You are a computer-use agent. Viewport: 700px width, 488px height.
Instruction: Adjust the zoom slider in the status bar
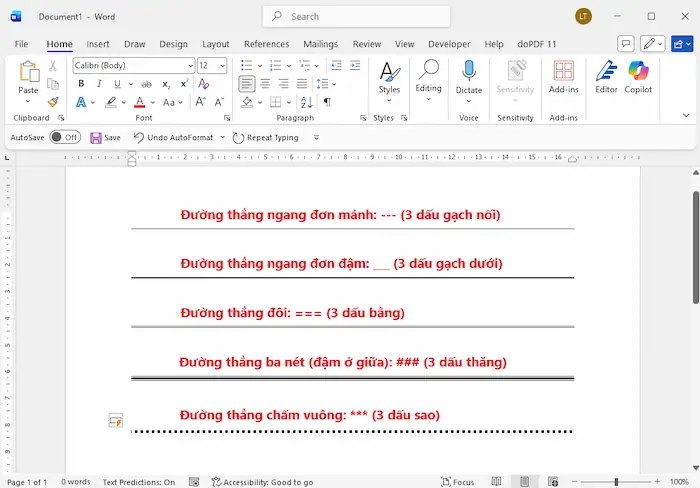(x=615, y=481)
